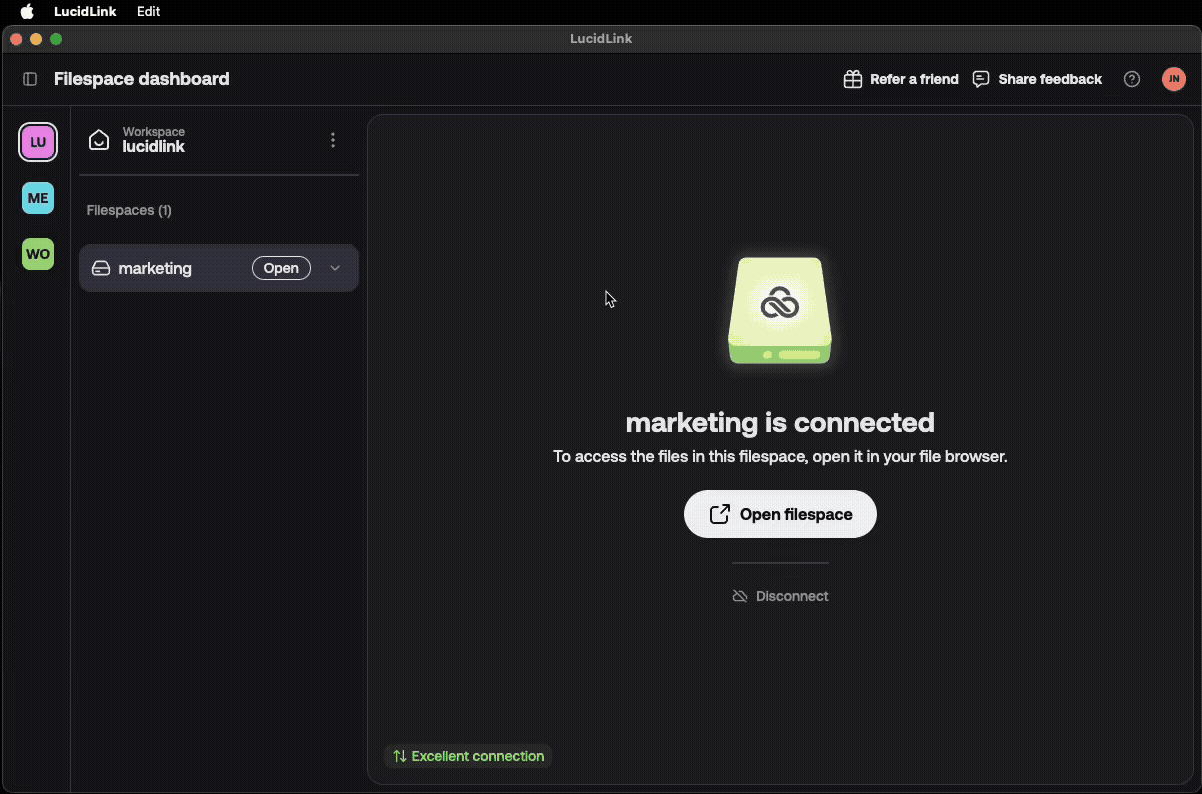Click the Excellent connection status indicator
The image size is (1202, 794).
pos(468,756)
